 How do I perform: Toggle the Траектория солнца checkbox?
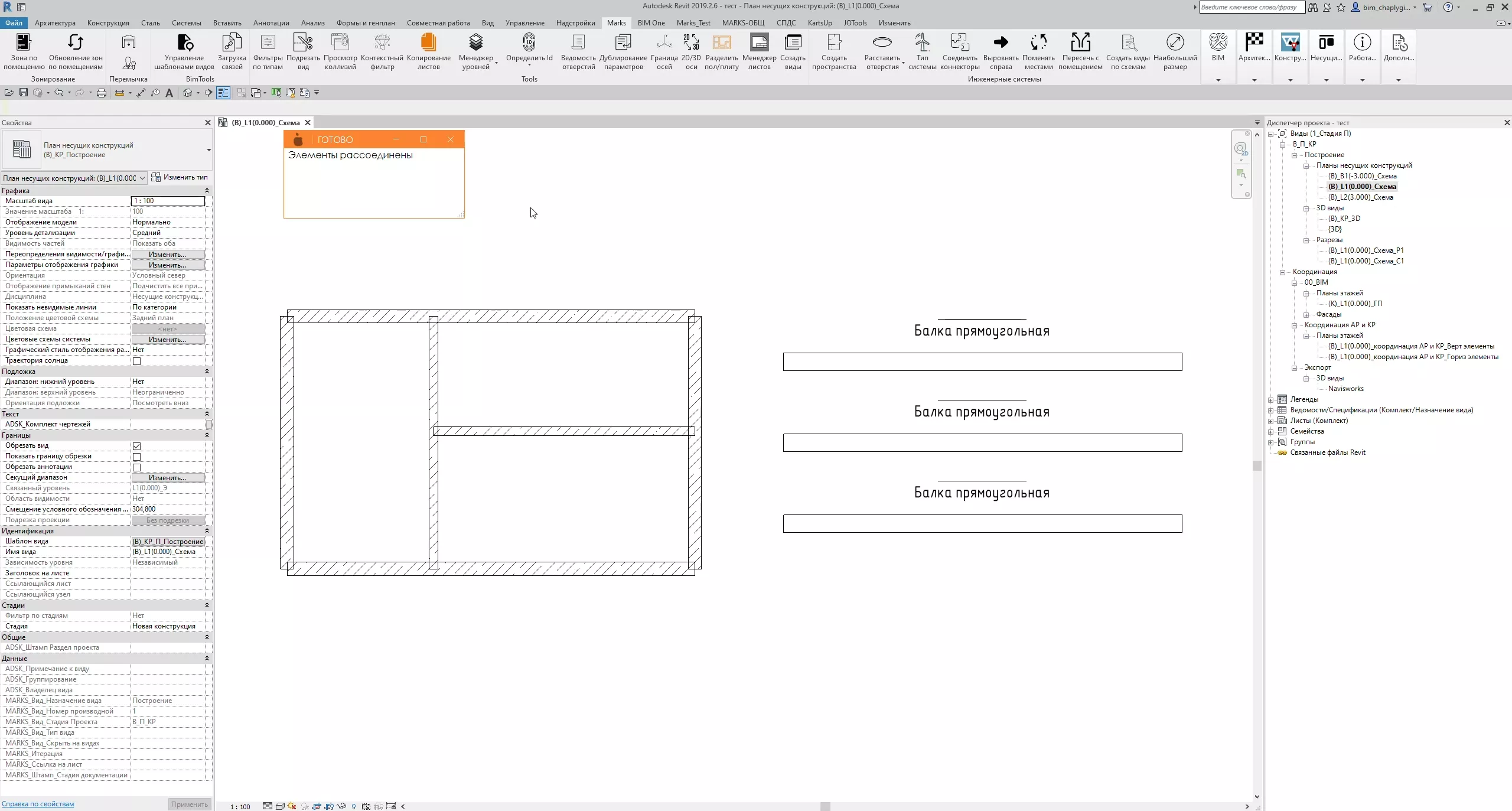(136, 361)
